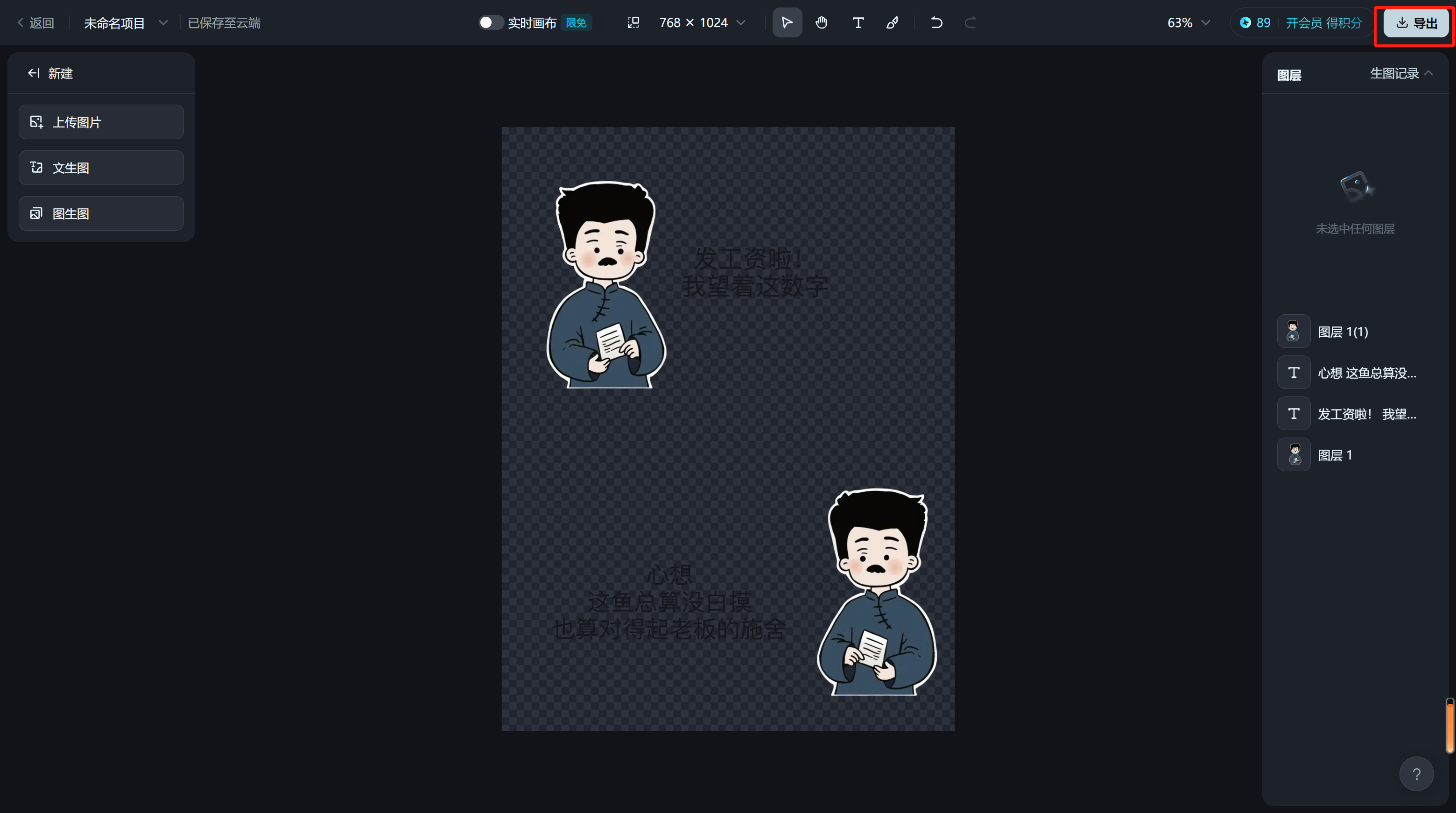Open the 63% zoom level dropdown
1456x813 pixels.
(x=1205, y=22)
